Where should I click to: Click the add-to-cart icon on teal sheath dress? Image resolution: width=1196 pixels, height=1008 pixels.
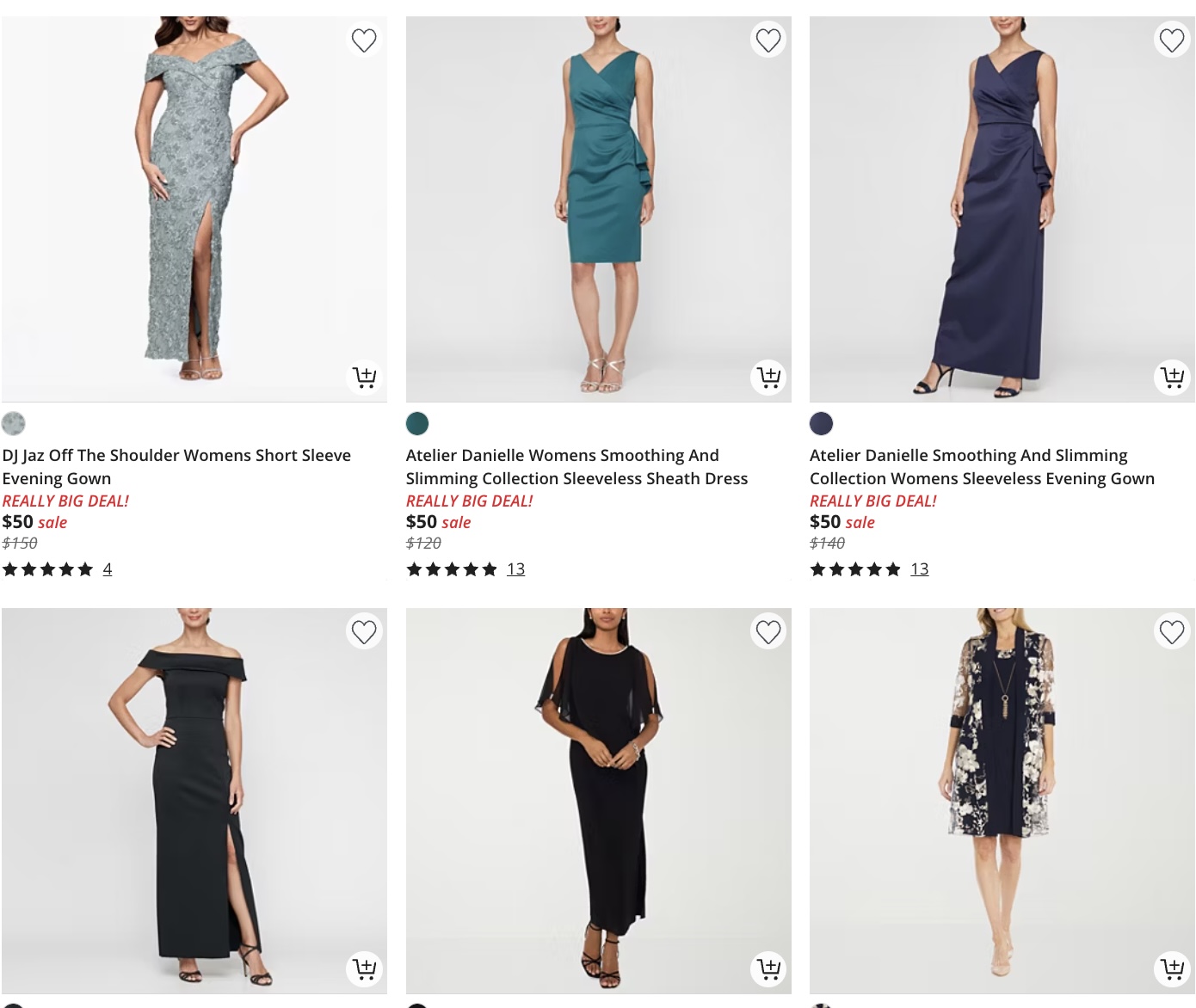(x=768, y=377)
